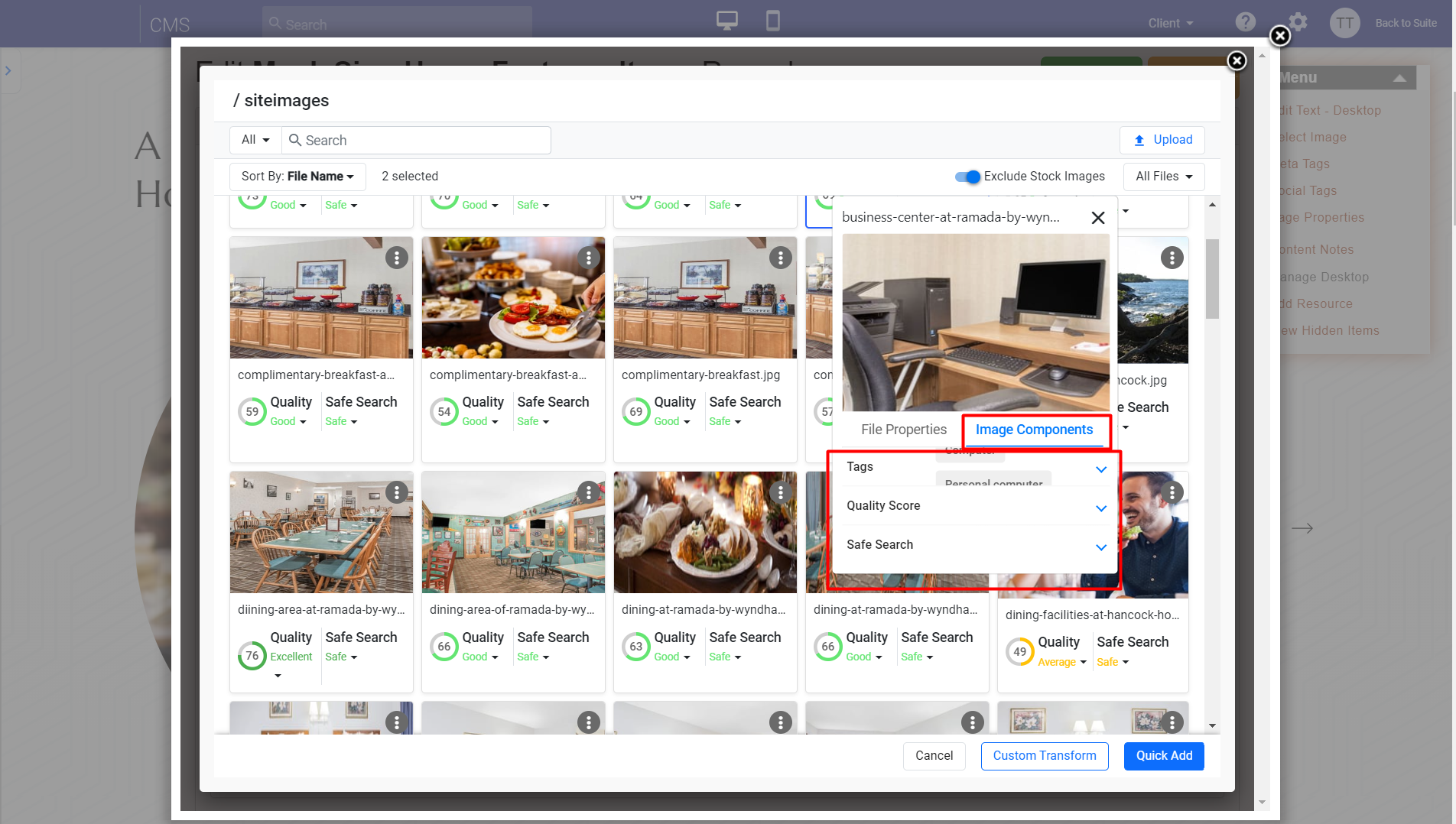Click Add Resource menu item
Viewport: 1456px width, 824px height.
tap(1316, 304)
